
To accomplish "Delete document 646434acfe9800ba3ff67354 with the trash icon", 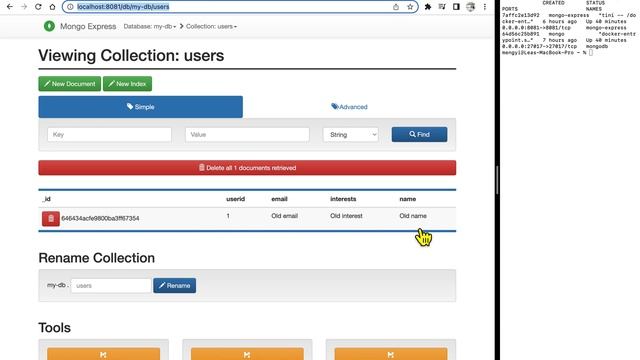I will (x=51, y=218).
